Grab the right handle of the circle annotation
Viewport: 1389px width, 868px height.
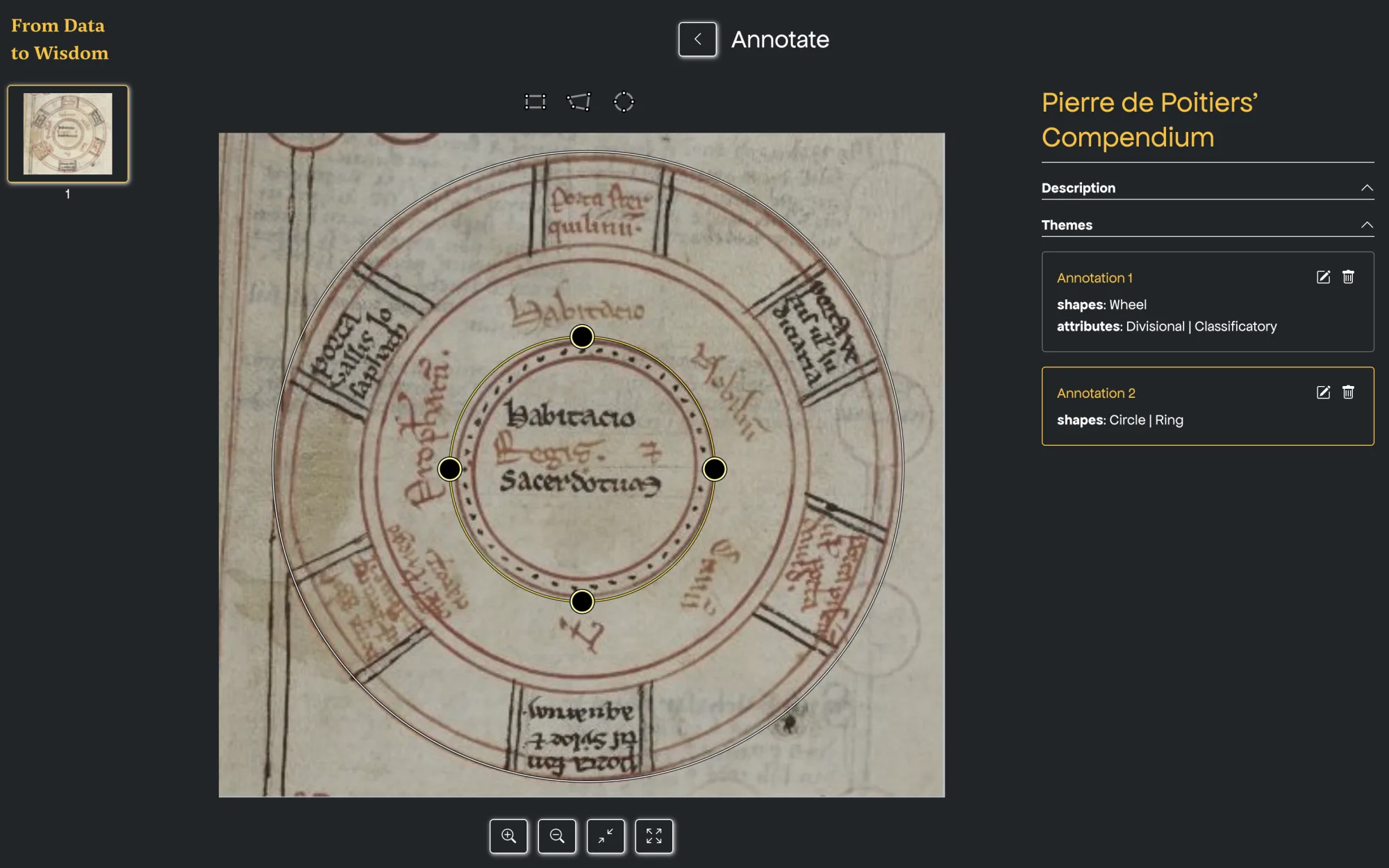point(715,469)
